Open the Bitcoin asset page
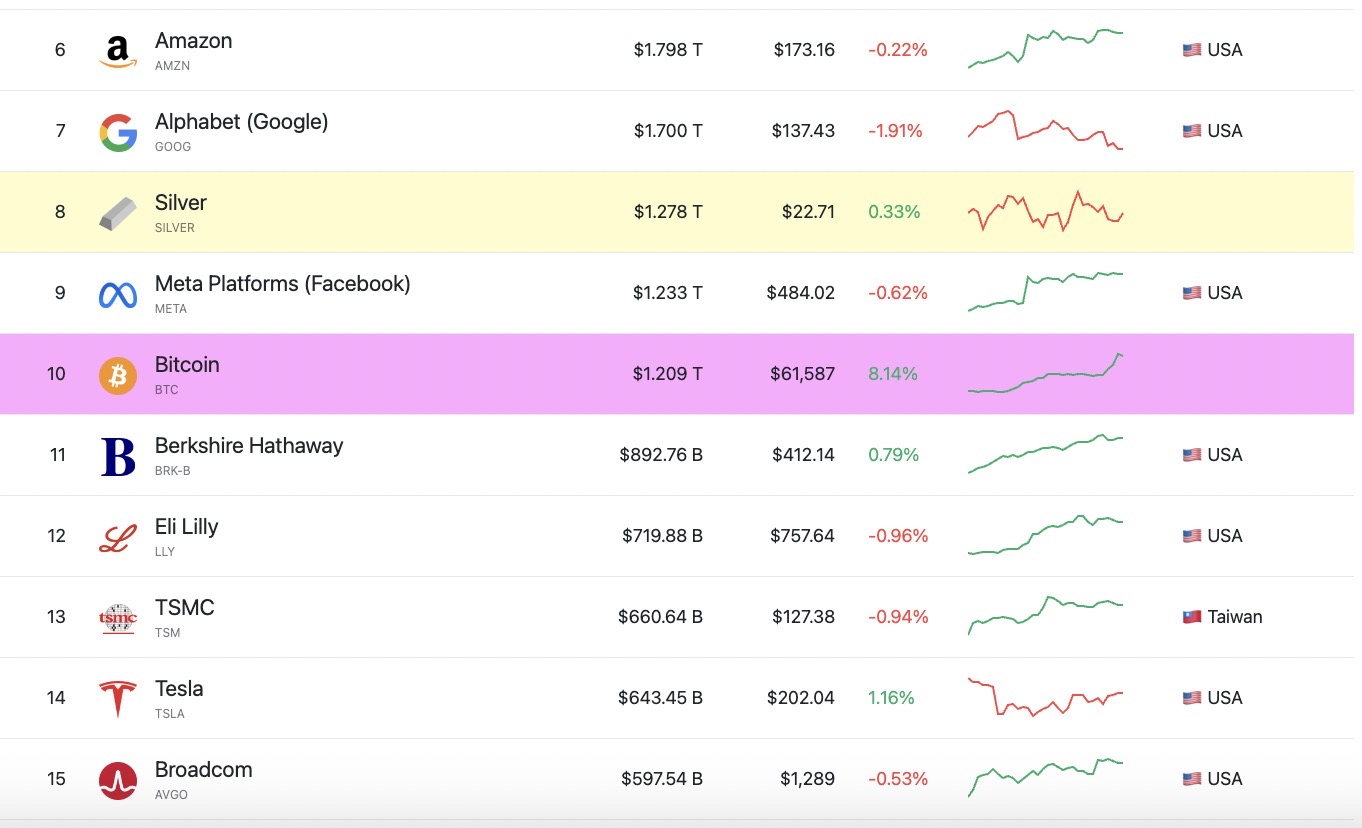Viewport: 1362px width, 828px height. click(x=187, y=365)
